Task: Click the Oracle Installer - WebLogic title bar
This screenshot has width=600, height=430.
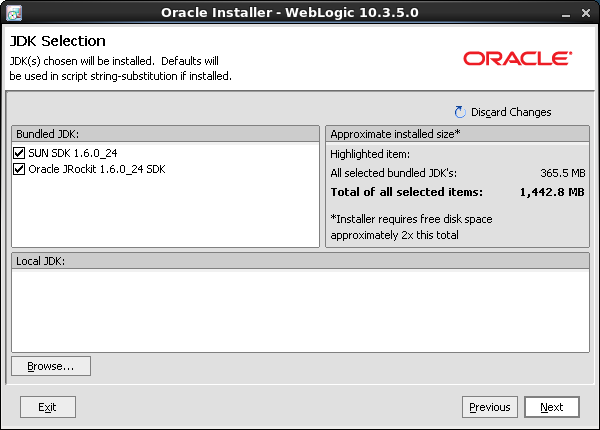Action: [x=290, y=13]
